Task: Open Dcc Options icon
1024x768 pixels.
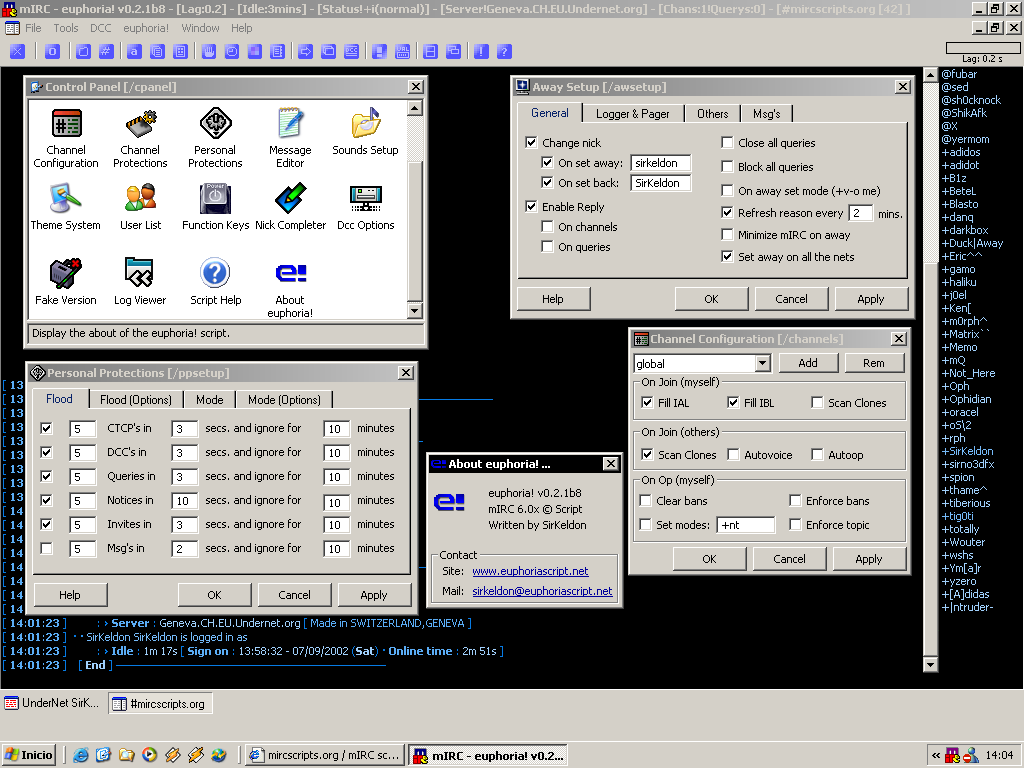Action: (366, 206)
